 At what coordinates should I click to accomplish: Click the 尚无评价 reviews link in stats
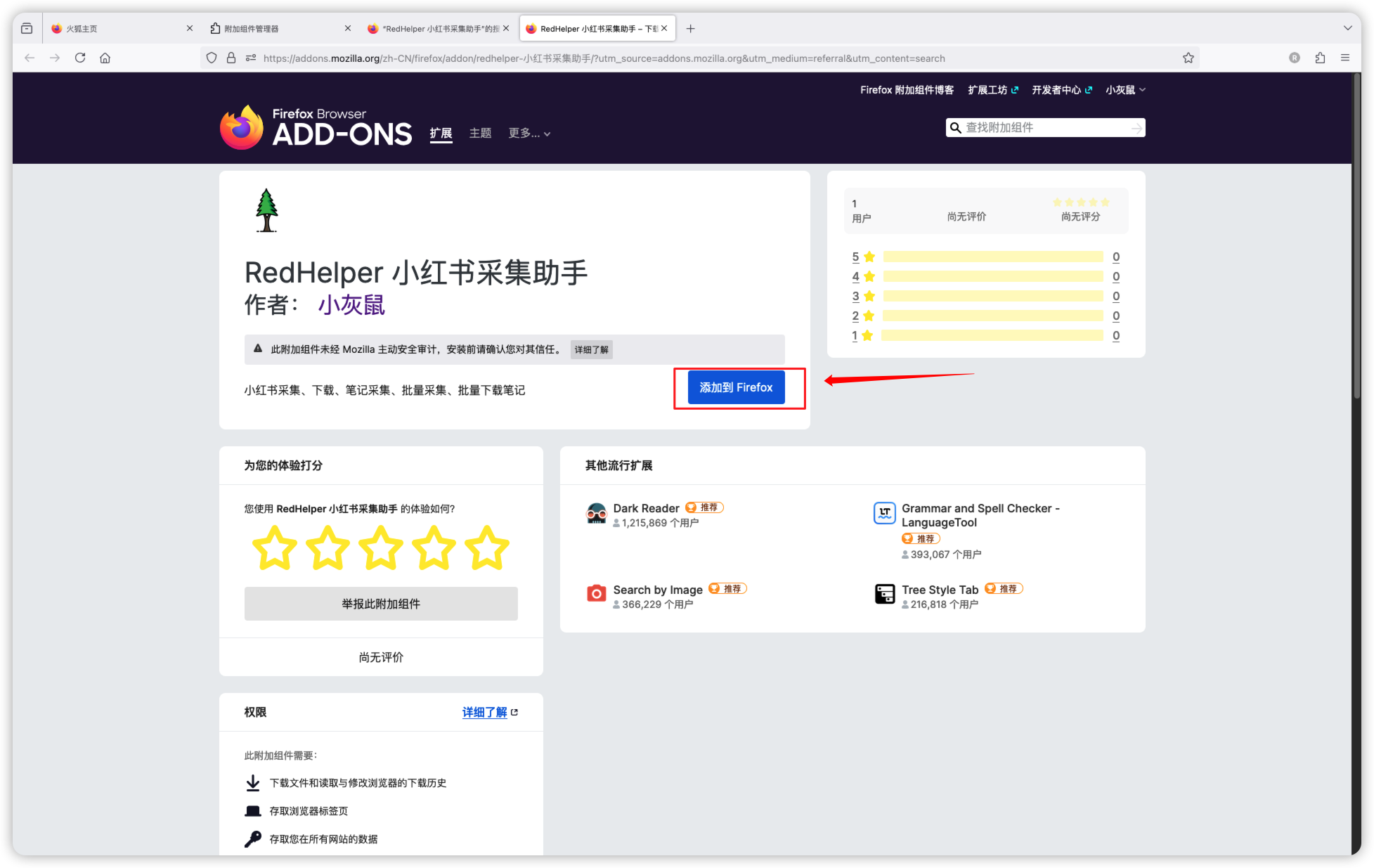tap(966, 216)
